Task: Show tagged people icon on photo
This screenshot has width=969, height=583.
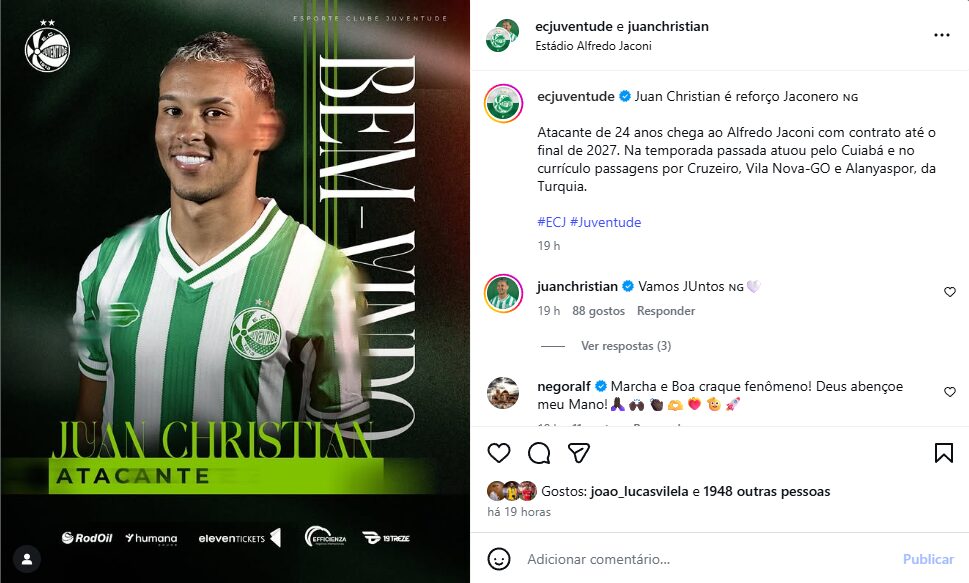Action: click(27, 560)
